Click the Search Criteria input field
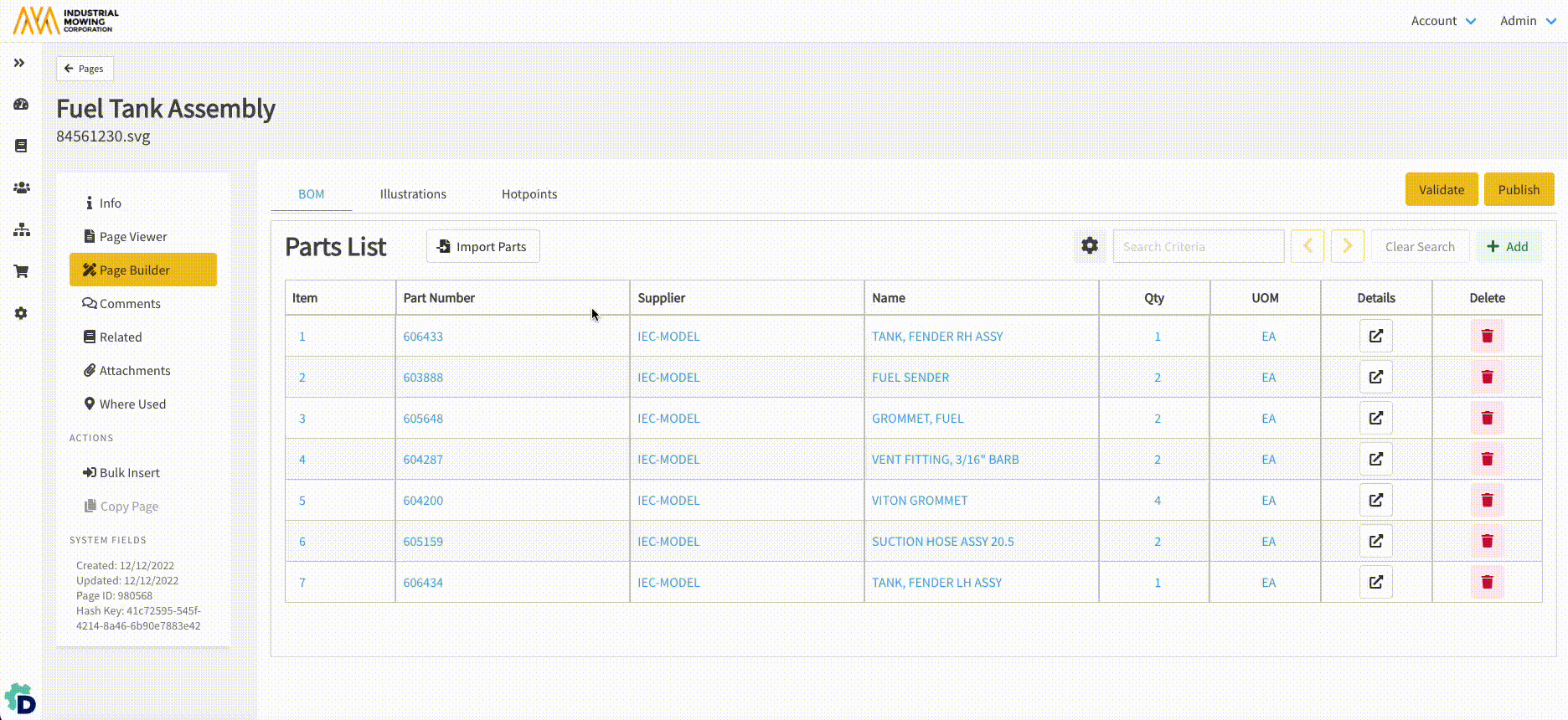The image size is (1568, 720). [1198, 247]
